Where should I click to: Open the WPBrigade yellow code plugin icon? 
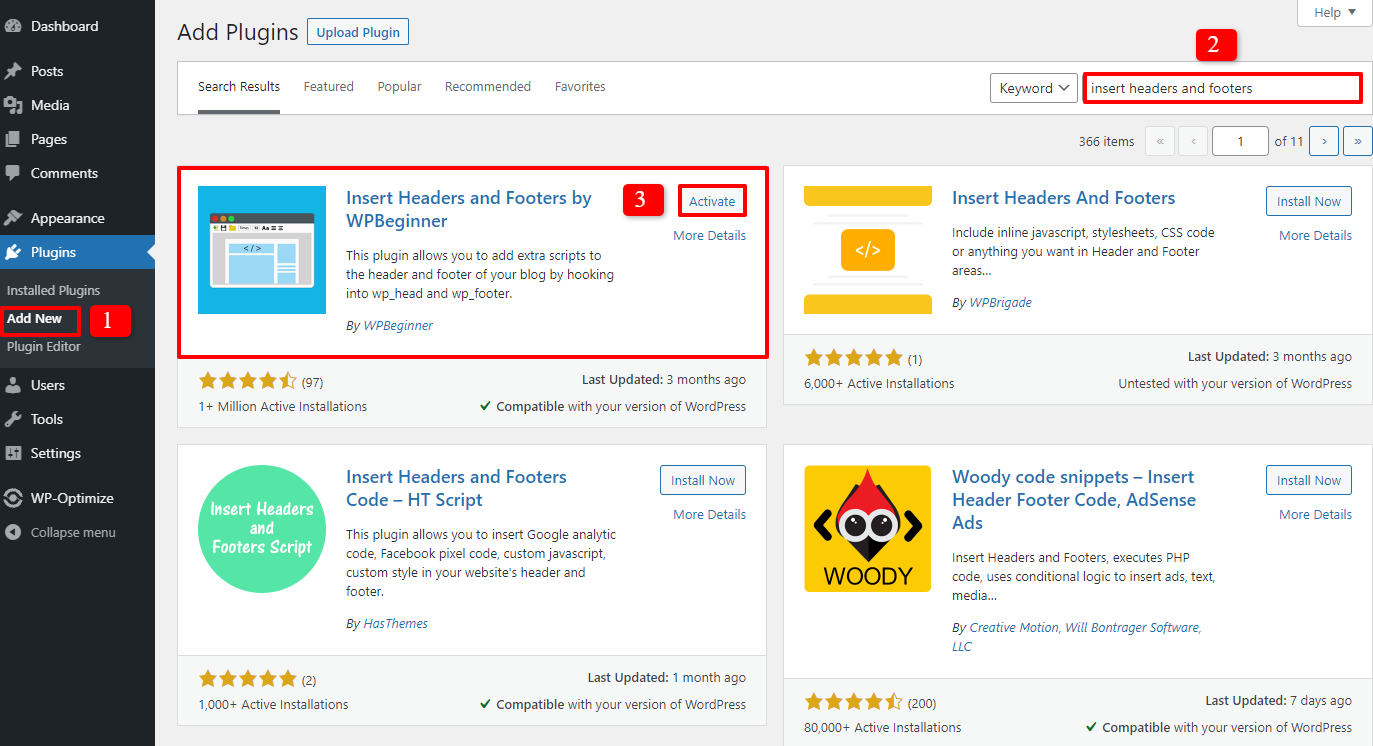pos(868,250)
